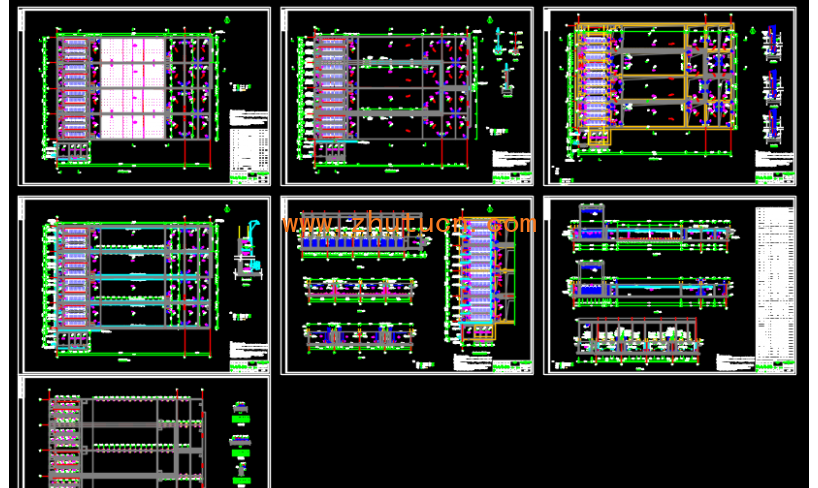Click the legend table on the top-left sheet
818x488 pixels.
point(248,148)
